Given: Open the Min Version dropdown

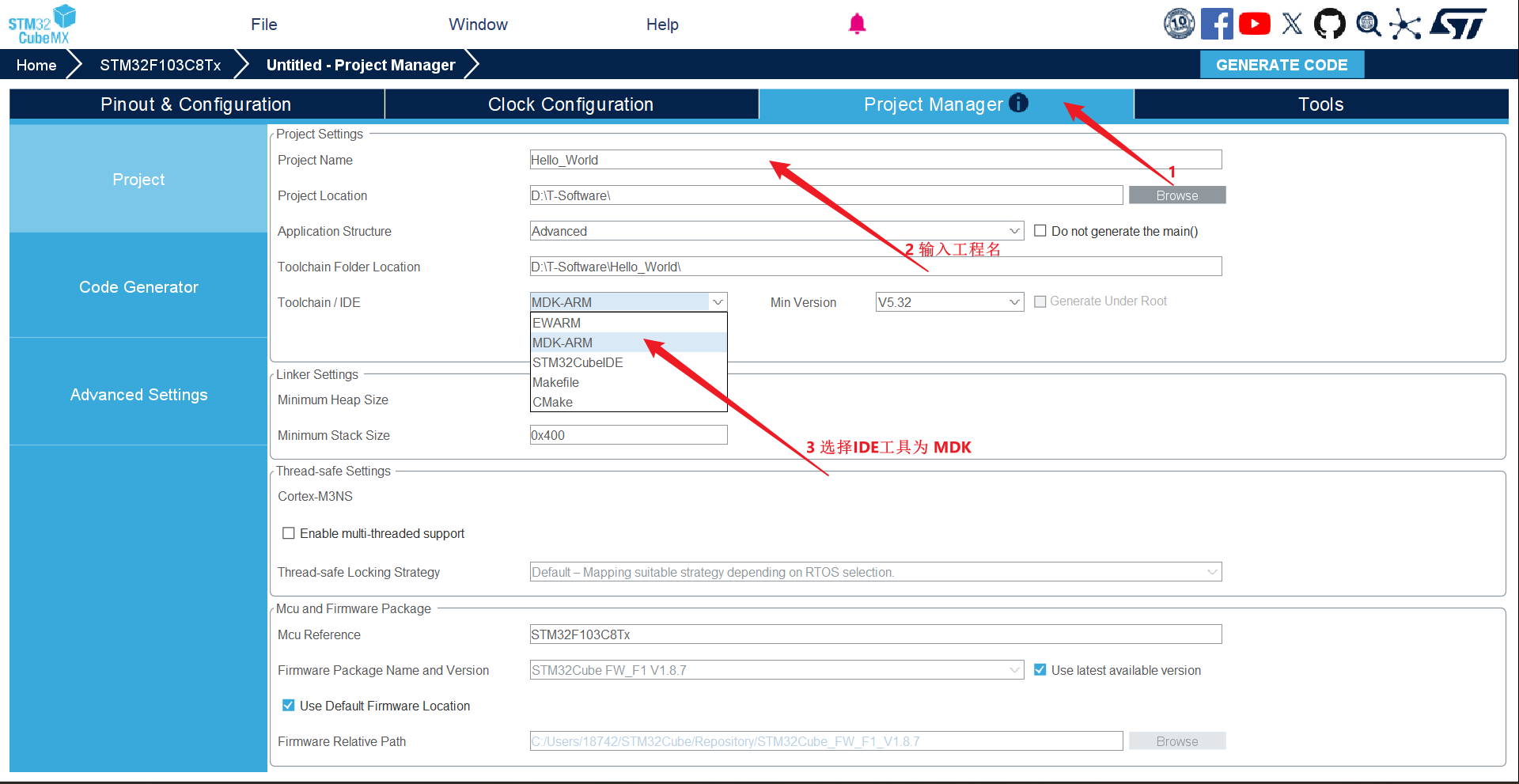Looking at the screenshot, I should point(950,302).
